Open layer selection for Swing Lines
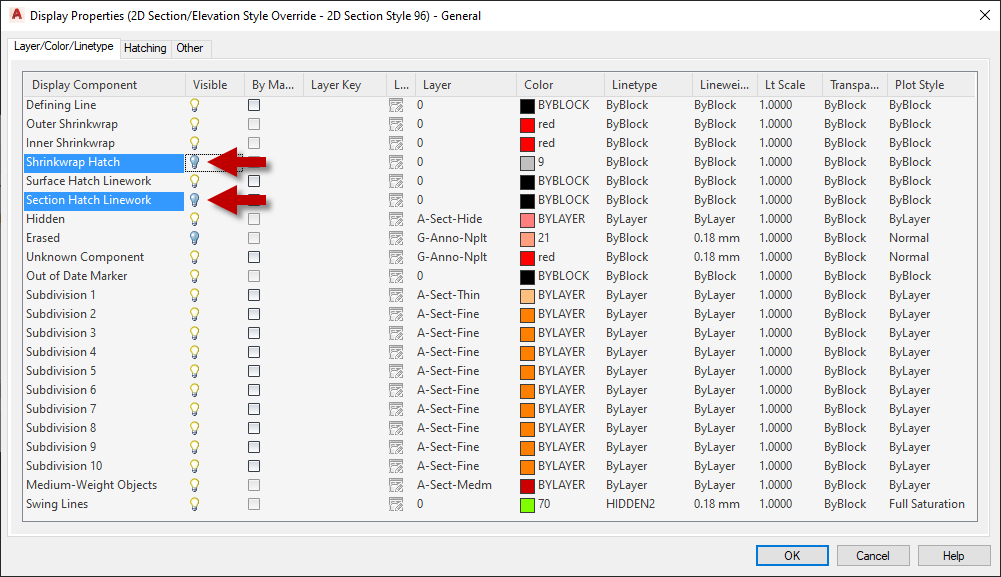This screenshot has width=1001, height=577. click(398, 503)
